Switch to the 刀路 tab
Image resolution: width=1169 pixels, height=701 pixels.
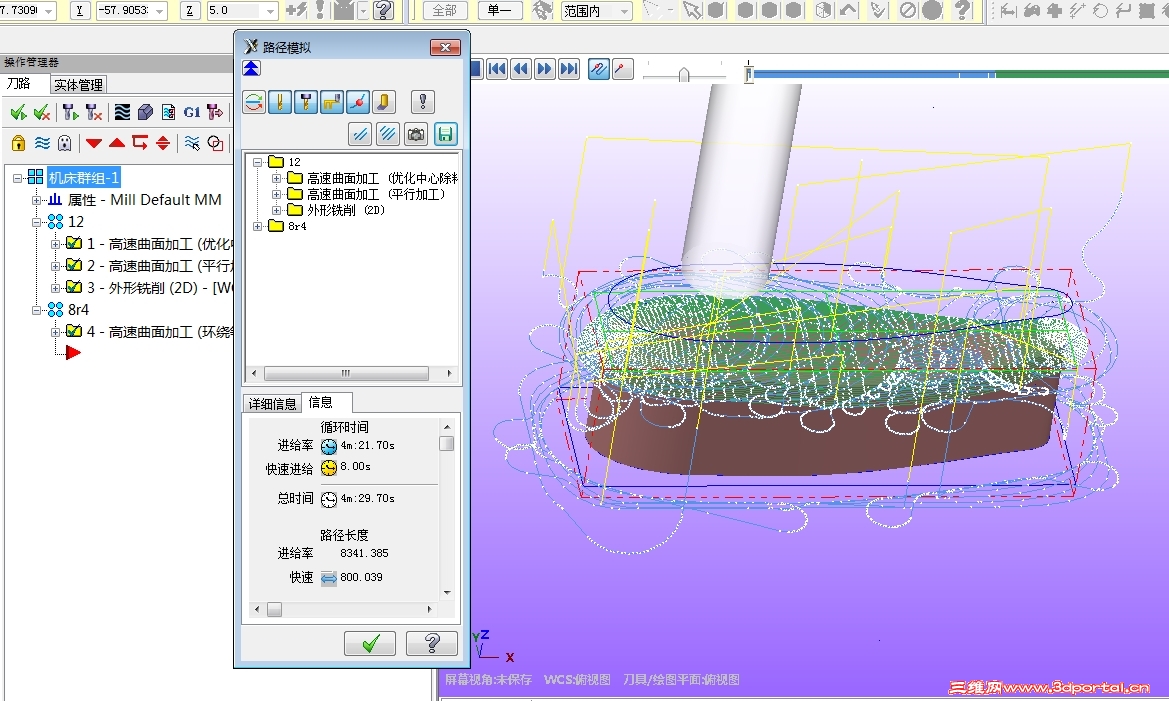tap(19, 84)
